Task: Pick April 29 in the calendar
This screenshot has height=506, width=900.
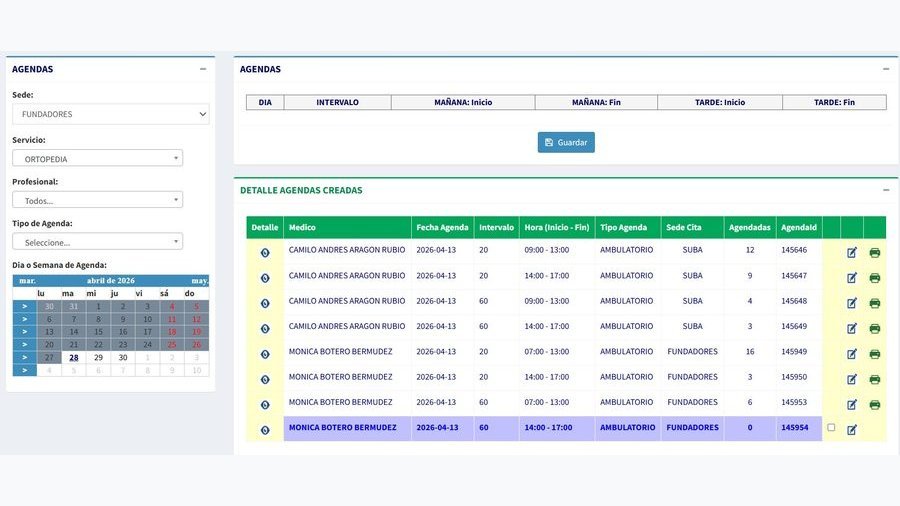Action: pos(98,357)
